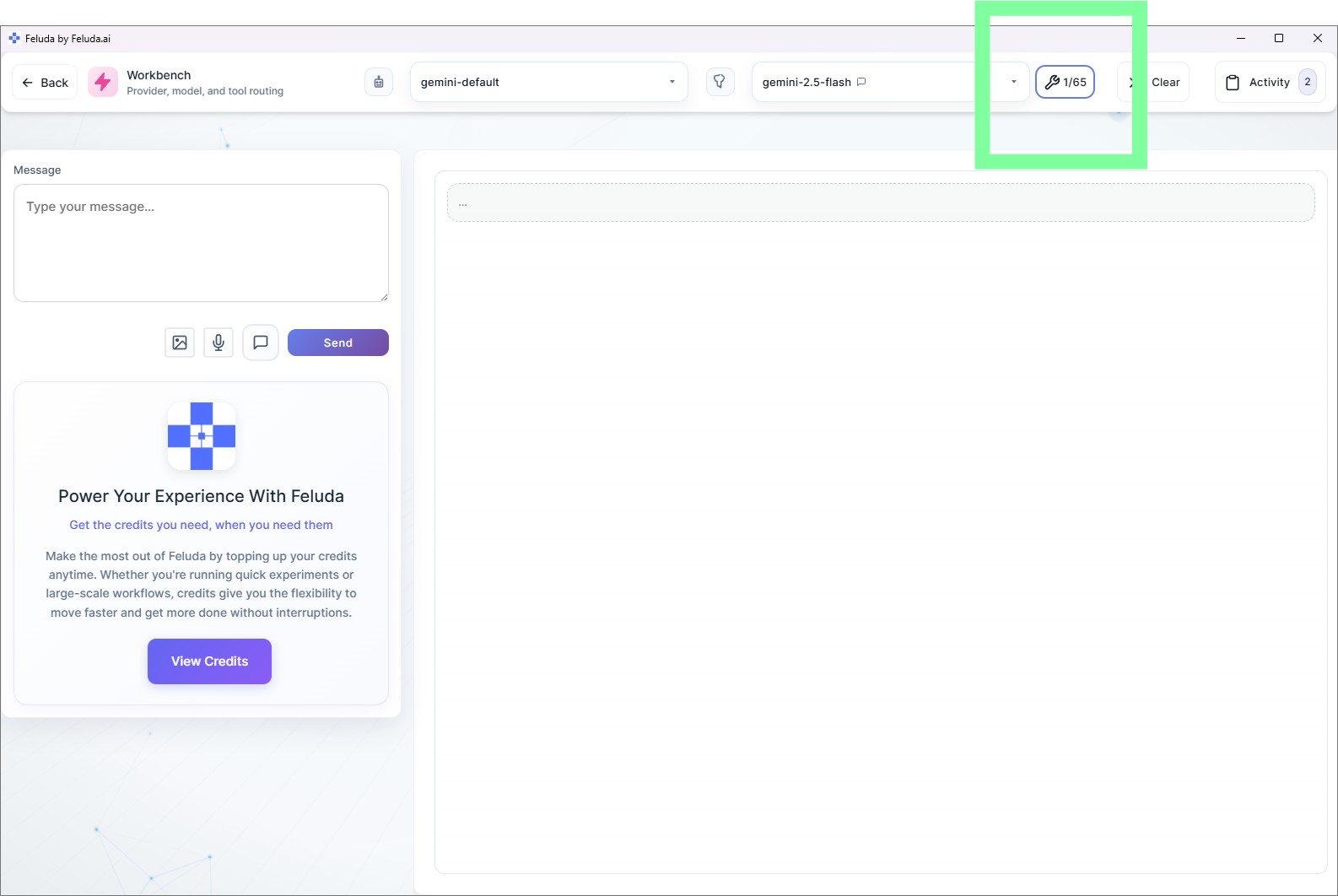This screenshot has height=896, width=1338.
Task: Click the Feluda logo in credits card
Action: (x=202, y=436)
